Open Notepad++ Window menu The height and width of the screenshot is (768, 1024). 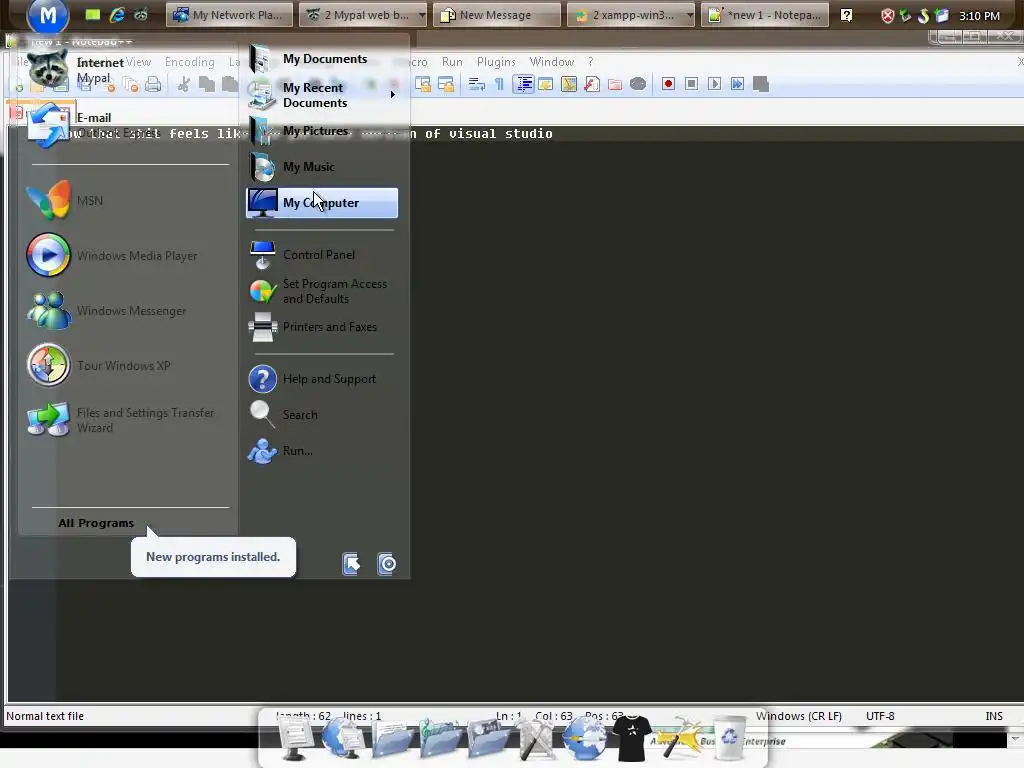click(552, 62)
